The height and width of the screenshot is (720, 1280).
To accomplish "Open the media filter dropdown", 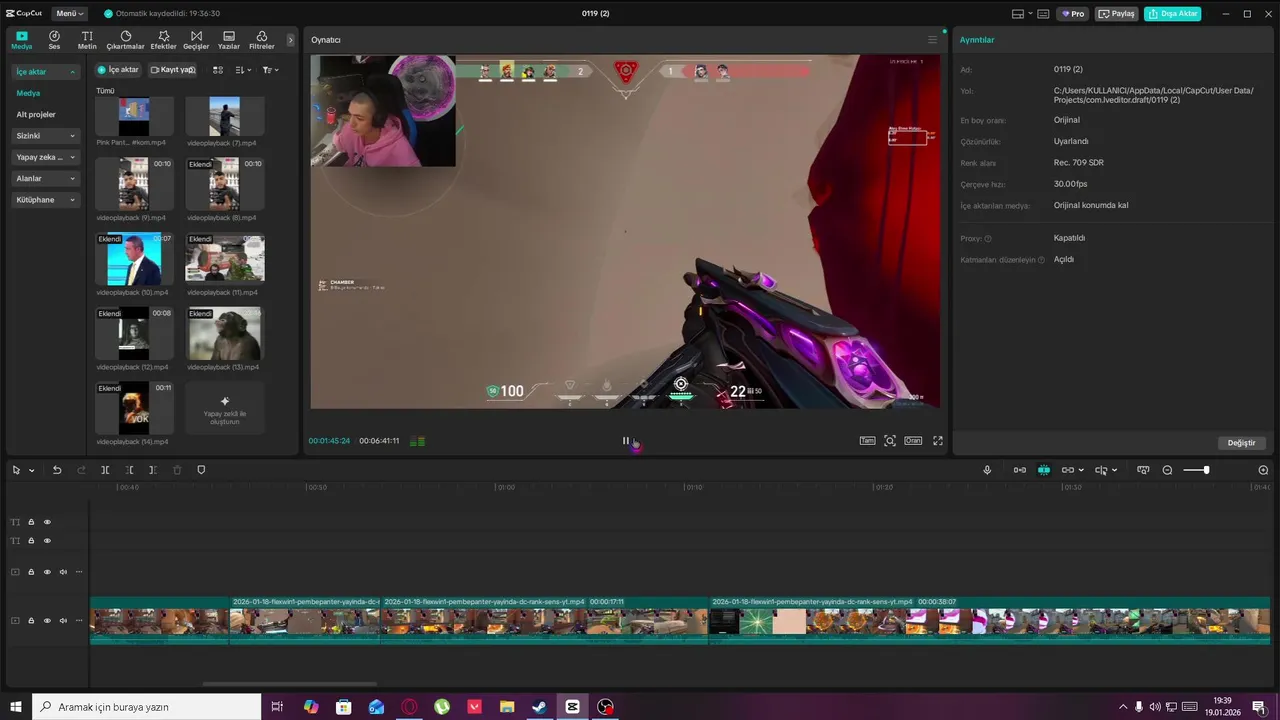I will click(270, 70).
